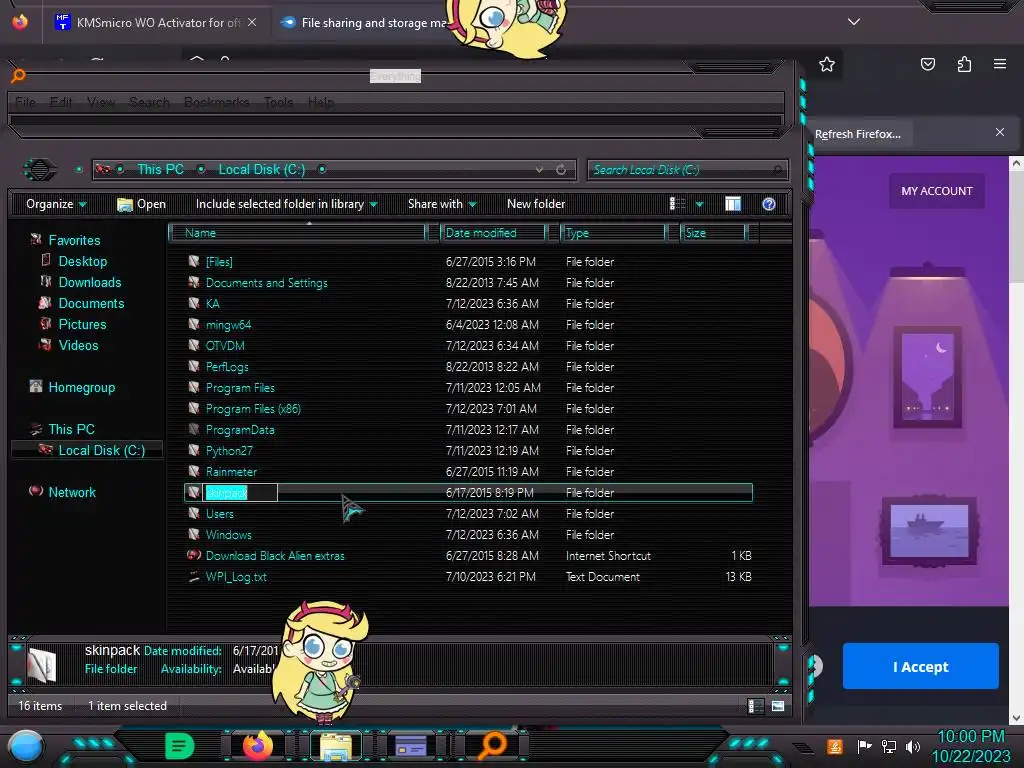Click the Action Center flag tray icon
The width and height of the screenshot is (1024, 768).
(x=865, y=746)
